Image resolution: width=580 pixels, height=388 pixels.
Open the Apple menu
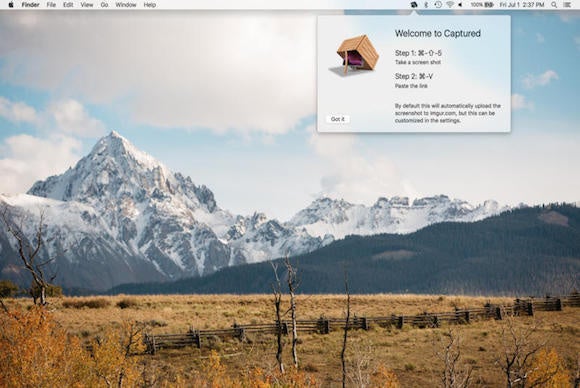[x=11, y=5]
